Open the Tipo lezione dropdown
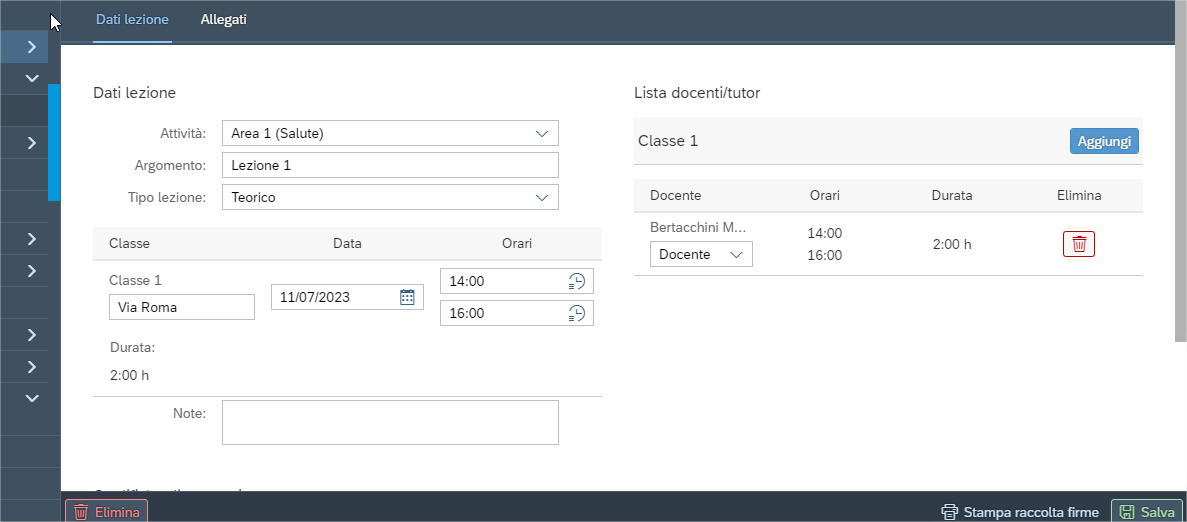The width and height of the screenshot is (1187, 522). (x=542, y=197)
